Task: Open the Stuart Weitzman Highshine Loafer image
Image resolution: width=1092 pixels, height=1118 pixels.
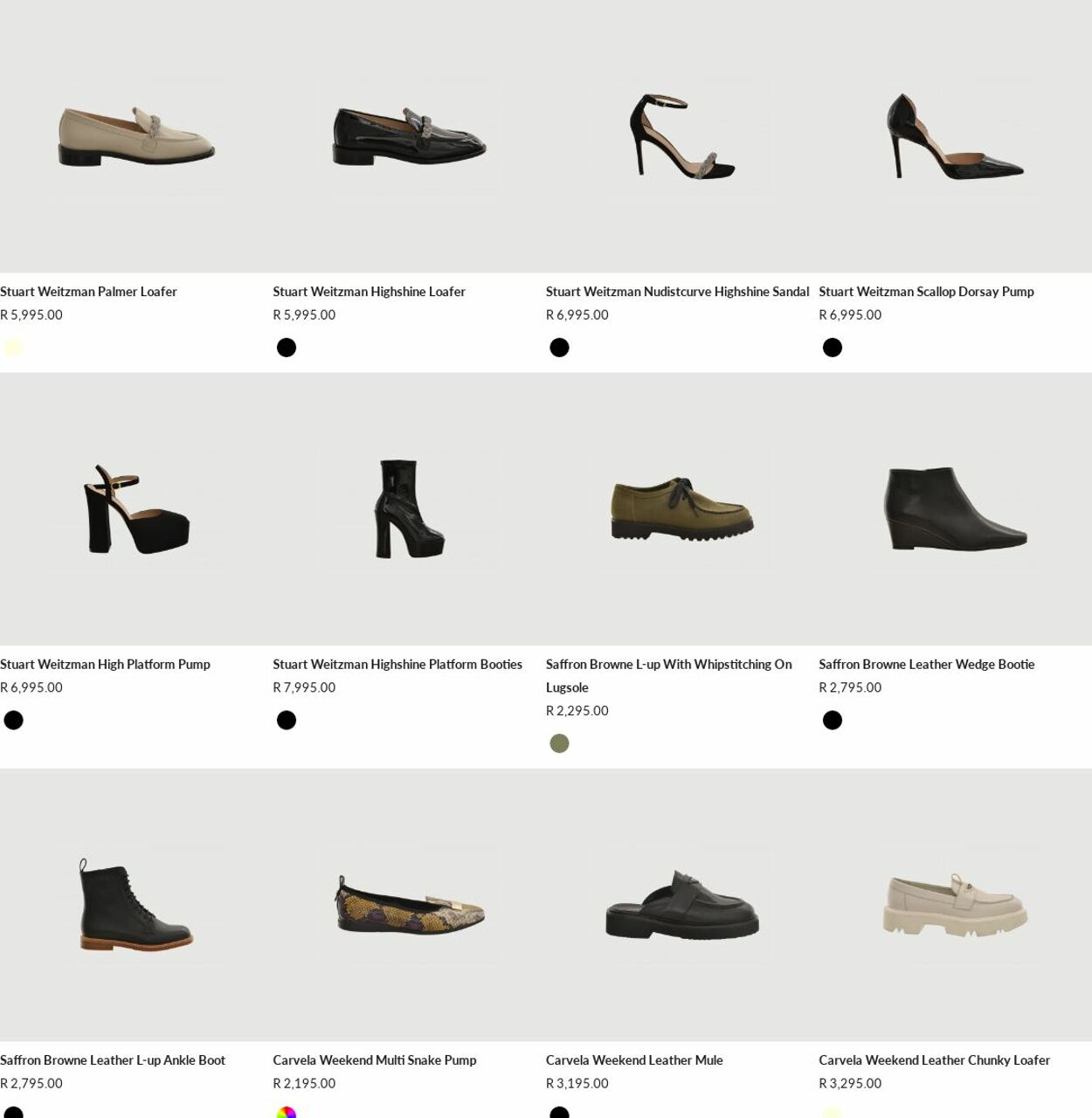Action: [x=409, y=136]
